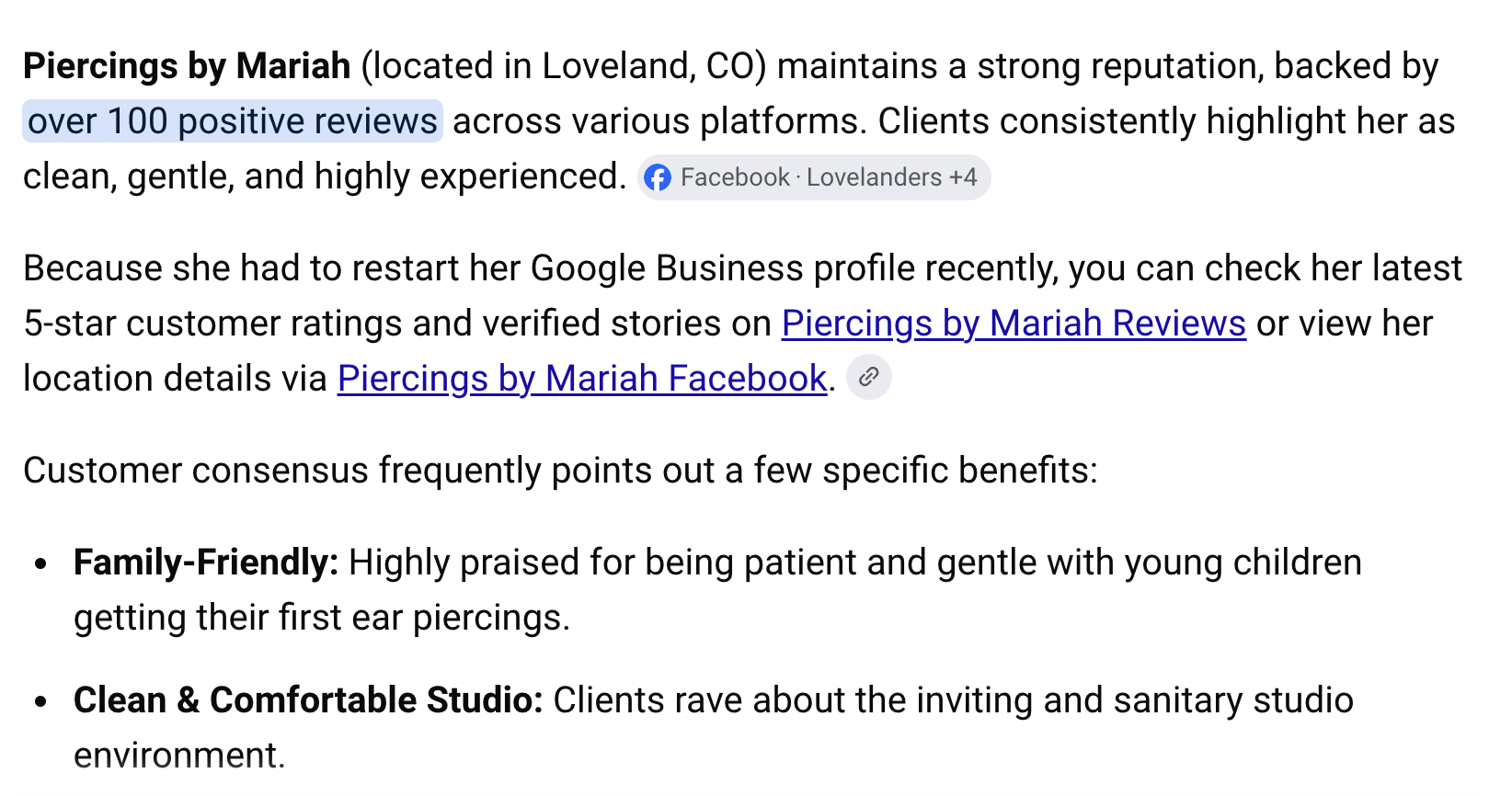Screen dimensions: 1512x796
Task: Open the Facebook · Lovelanders +4 sources chip
Action: 814,177
